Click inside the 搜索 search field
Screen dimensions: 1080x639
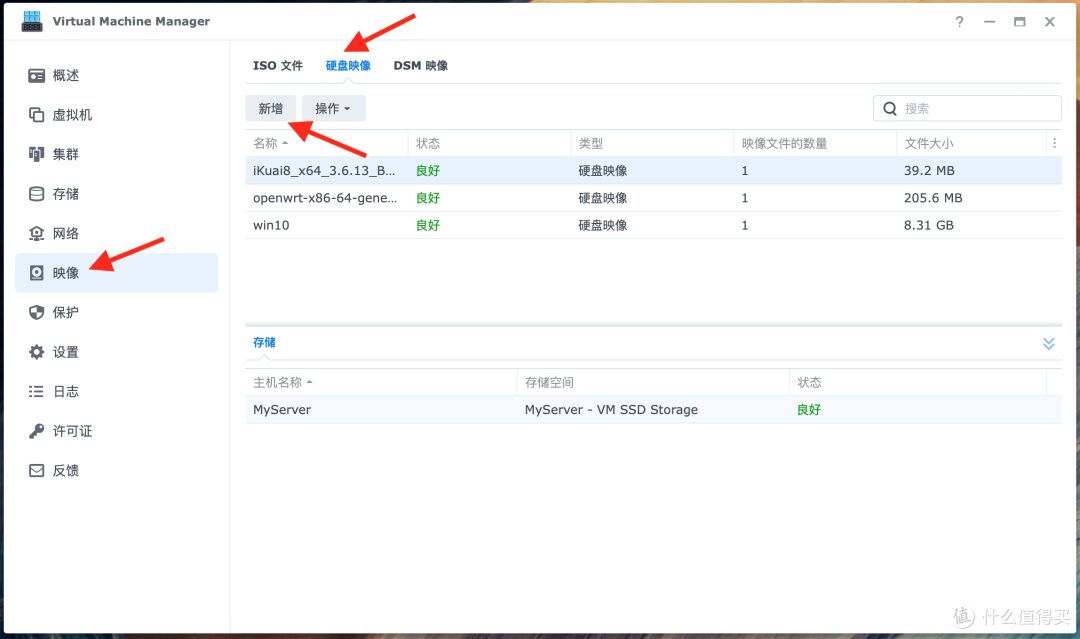click(965, 107)
